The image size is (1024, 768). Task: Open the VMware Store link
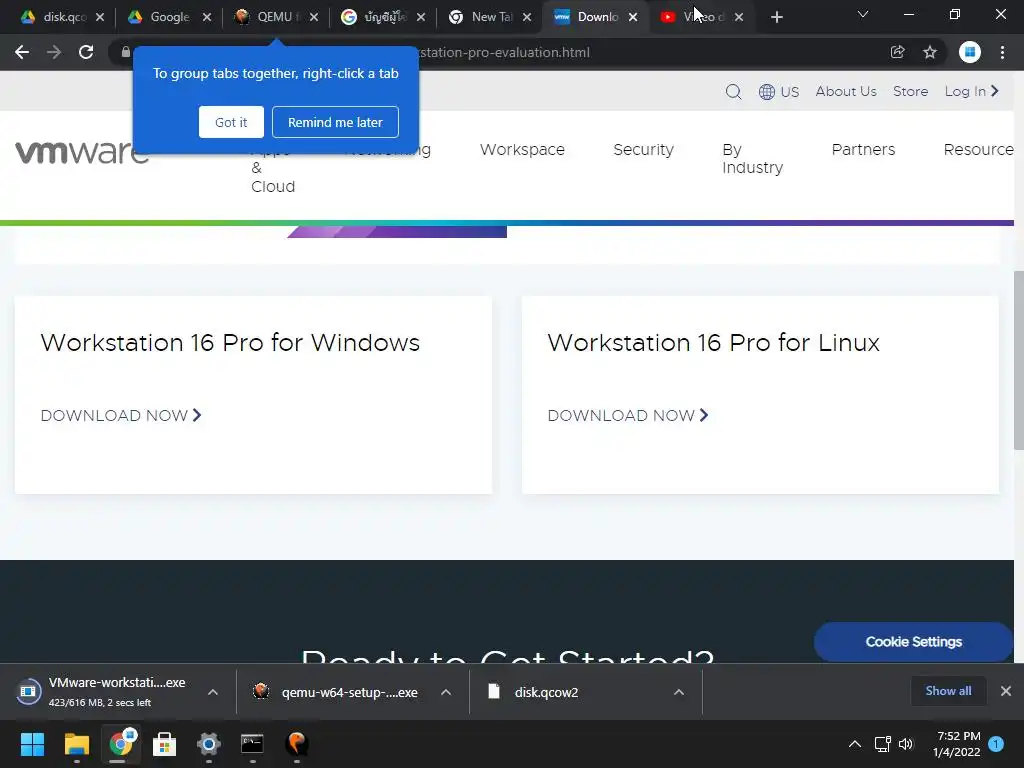[910, 91]
